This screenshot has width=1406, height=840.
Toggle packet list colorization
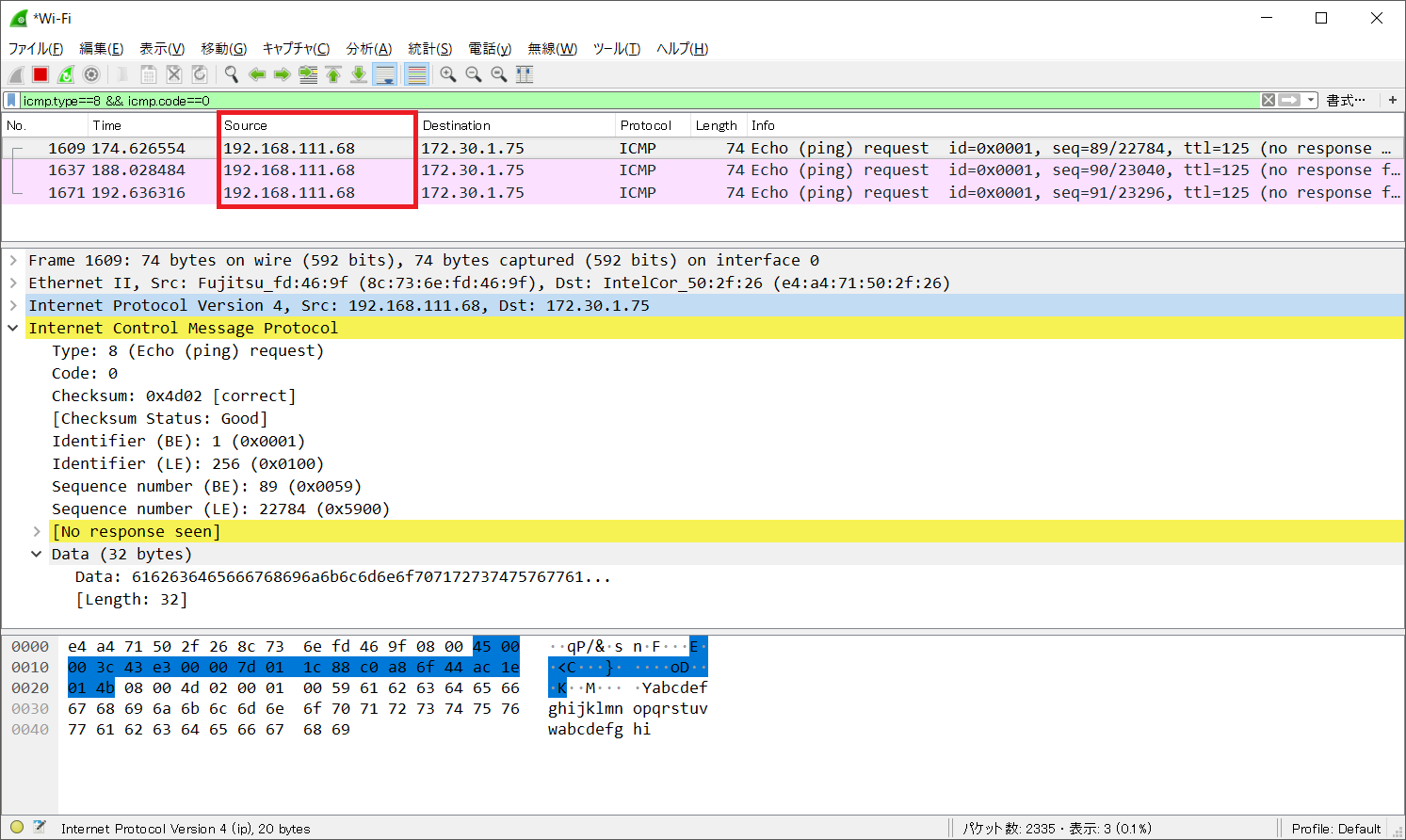click(x=416, y=74)
